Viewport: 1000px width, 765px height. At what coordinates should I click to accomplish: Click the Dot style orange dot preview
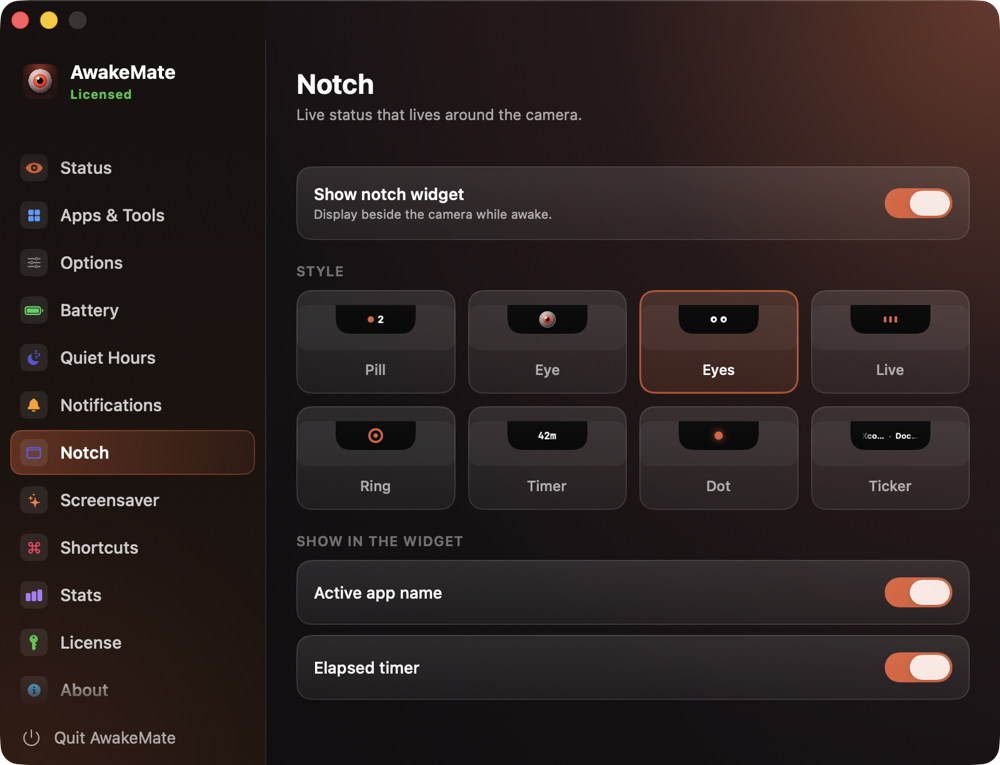pyautogui.click(x=719, y=435)
